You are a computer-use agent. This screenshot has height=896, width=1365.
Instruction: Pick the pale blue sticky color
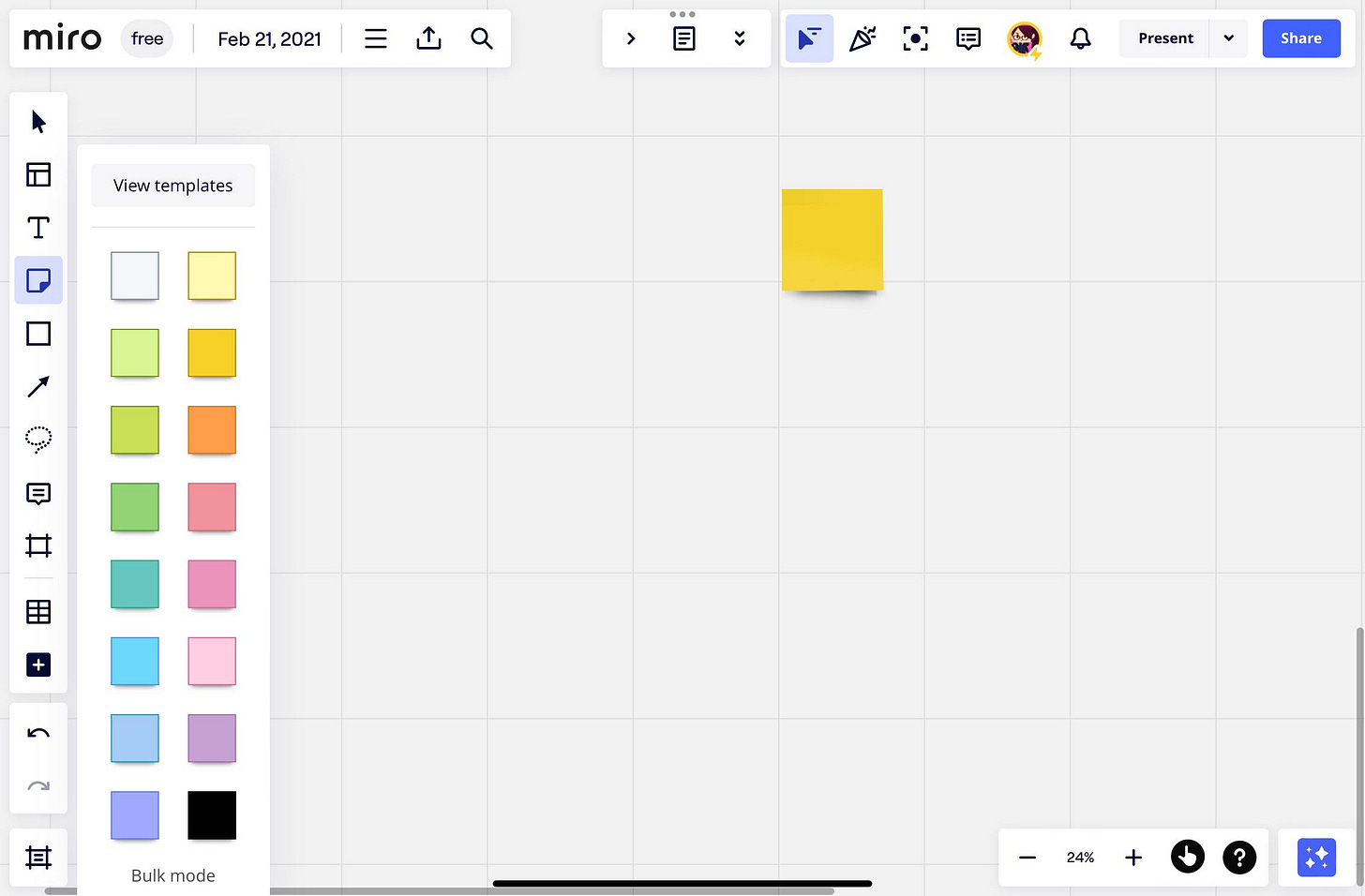coord(135,738)
